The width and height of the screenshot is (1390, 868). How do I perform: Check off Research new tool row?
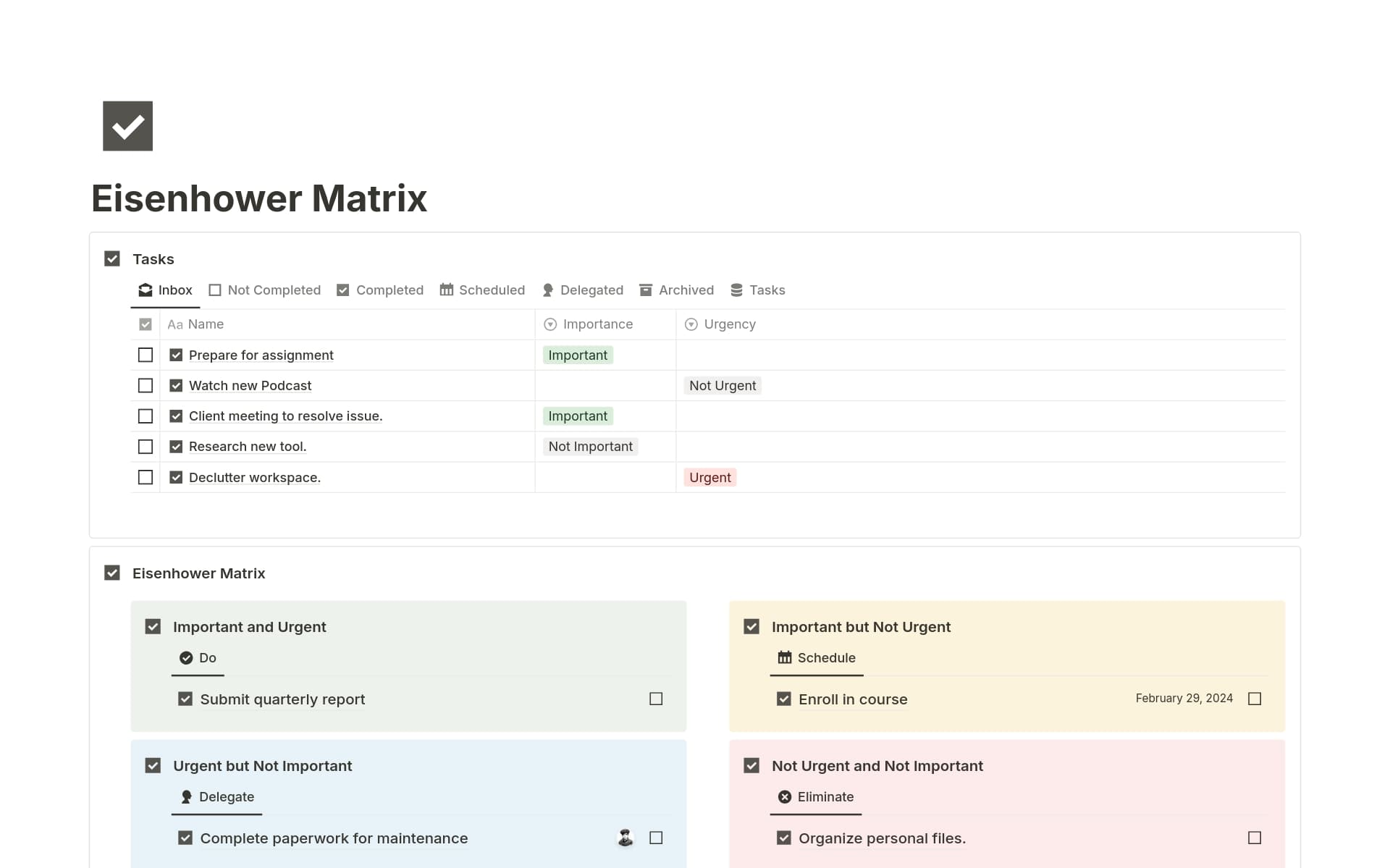pos(146,447)
